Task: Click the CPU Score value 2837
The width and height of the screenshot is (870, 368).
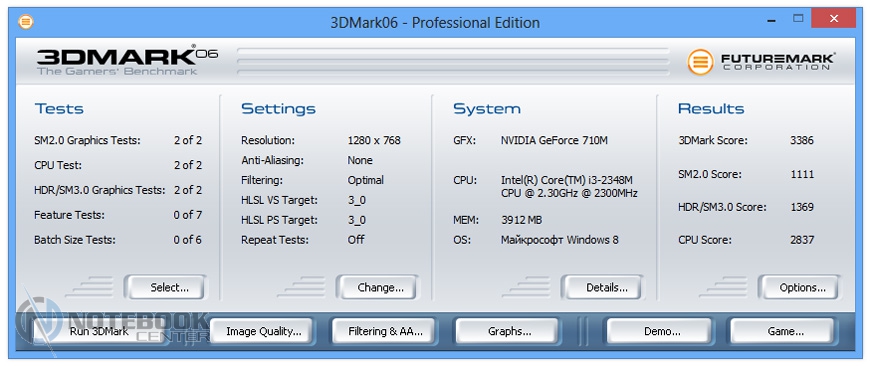Action: 802,240
